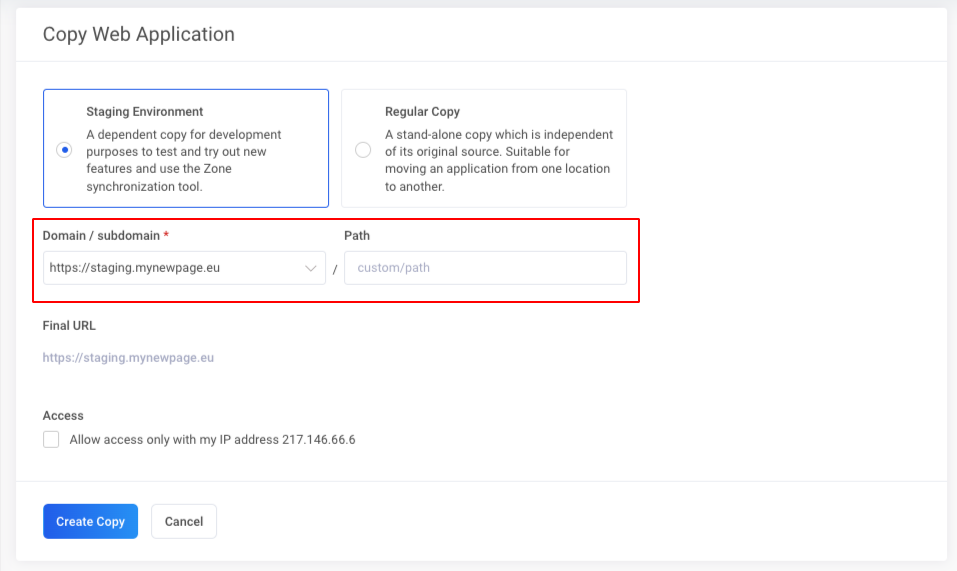The height and width of the screenshot is (571, 957).
Task: Click the Final URL staging.mynewpage.eu text
Action: pyautogui.click(x=128, y=357)
